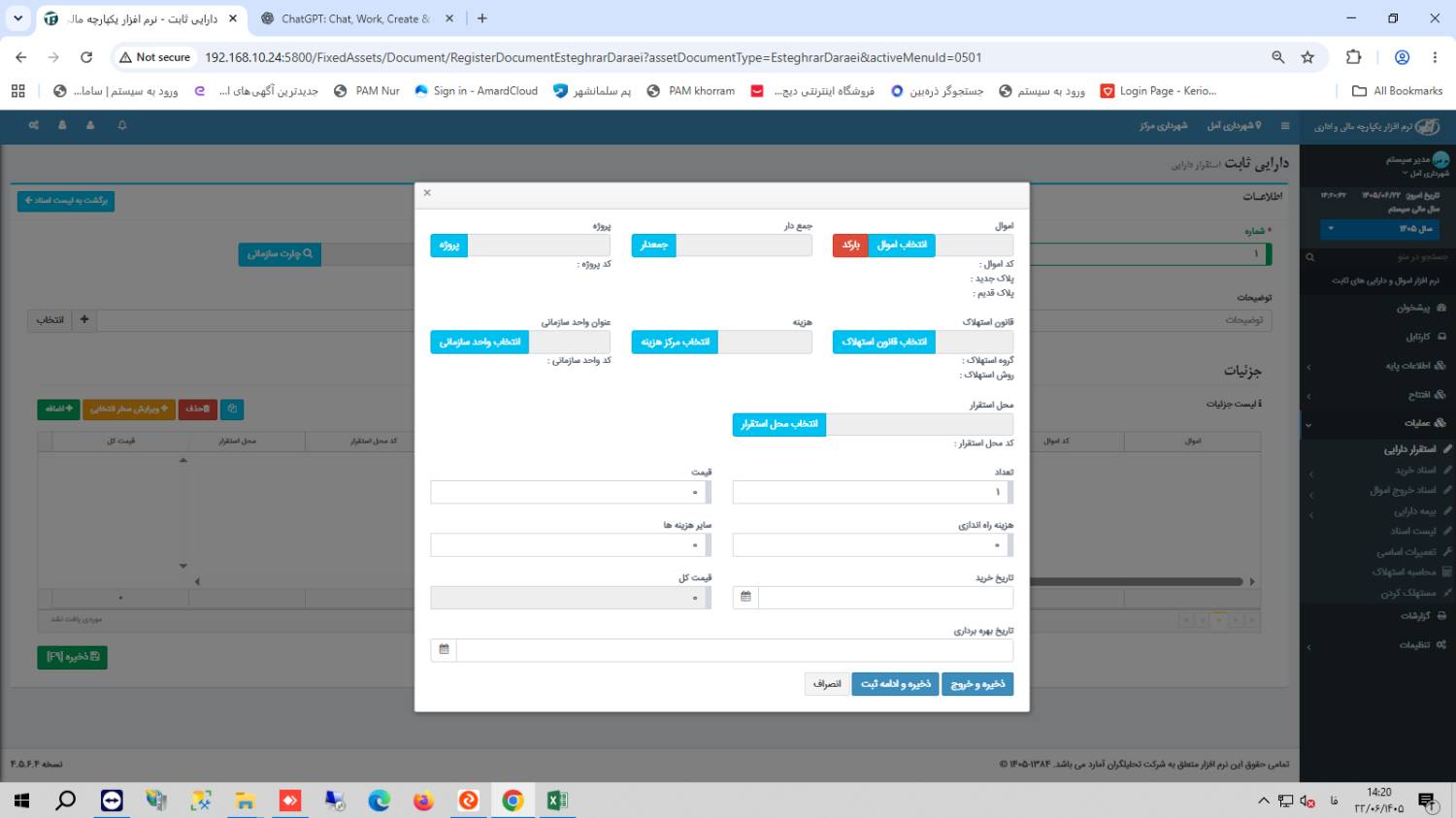The image size is (1456, 818).
Task: Open the سال ۱۴۰۵ fiscal year dropdown
Action: 1377,229
